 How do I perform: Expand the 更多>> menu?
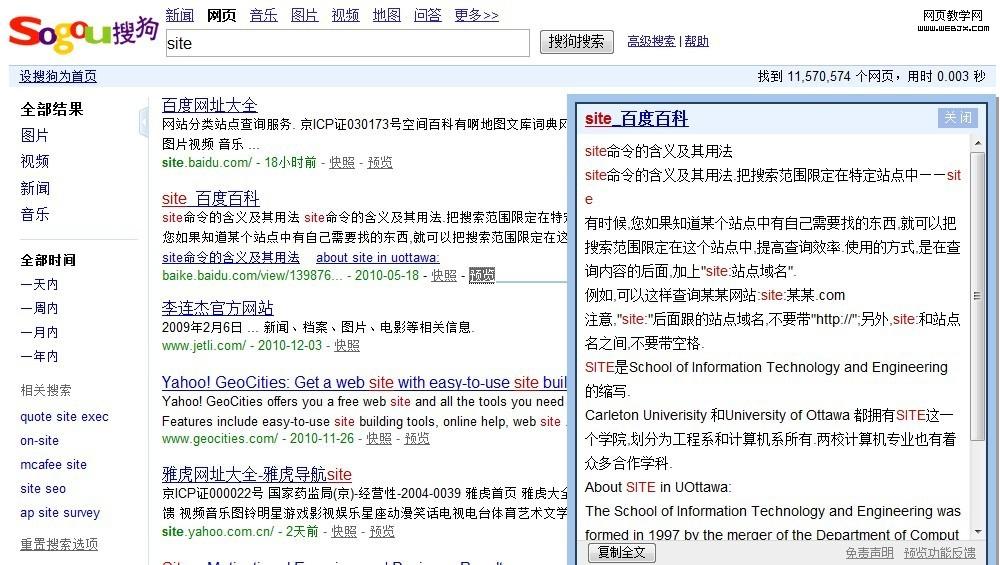476,15
